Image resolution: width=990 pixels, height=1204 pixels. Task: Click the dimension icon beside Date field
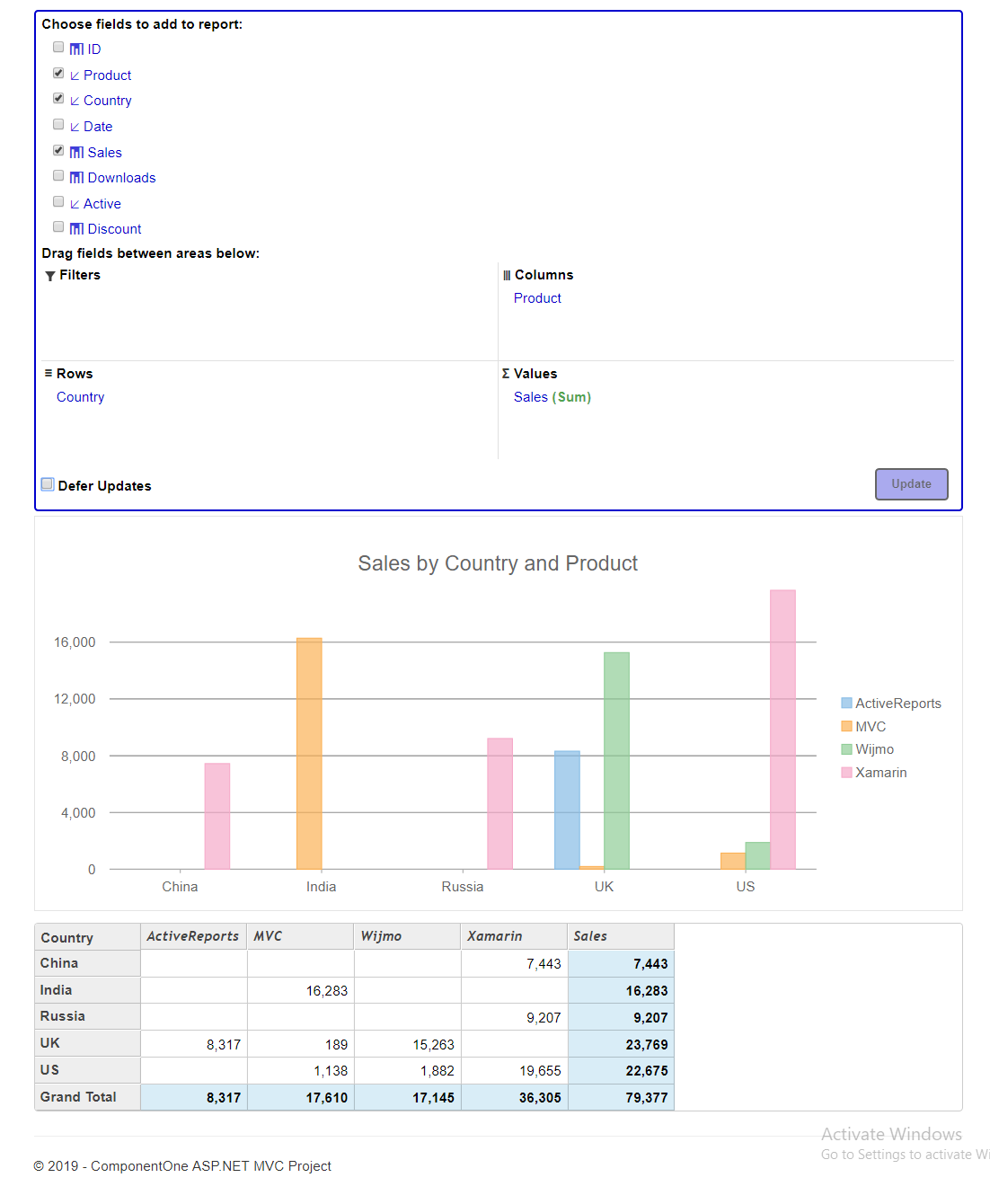point(75,127)
